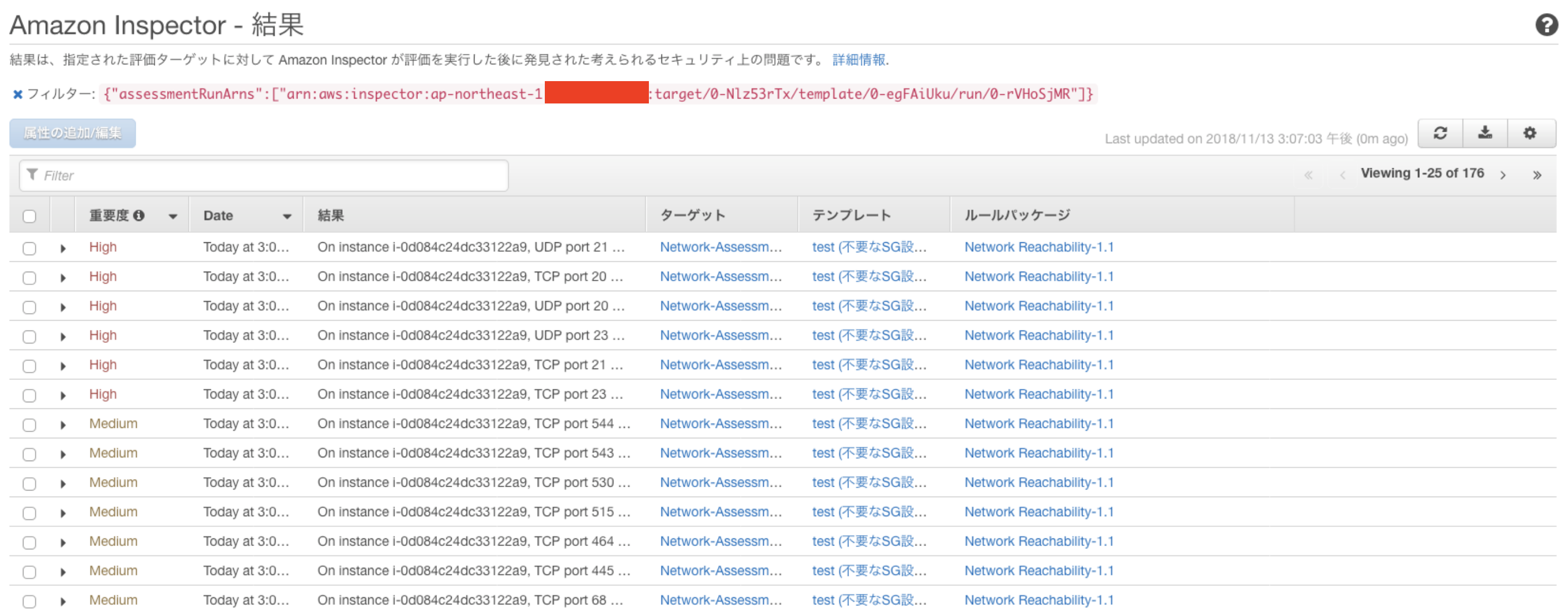Check the box for TCP port 20 finding
The height and width of the screenshot is (613, 1568).
[x=29, y=278]
